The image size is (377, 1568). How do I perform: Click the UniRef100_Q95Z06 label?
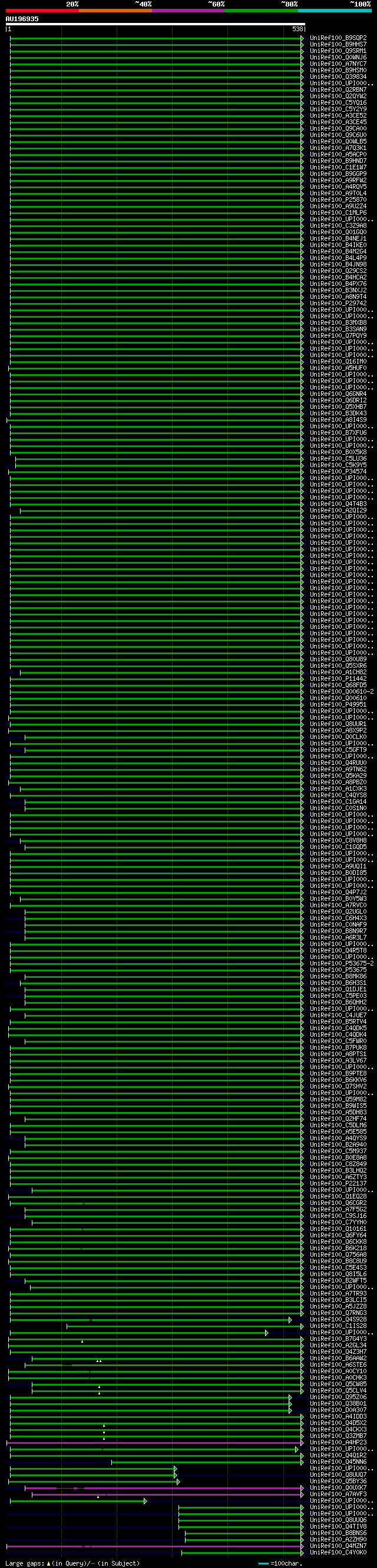tap(338, 1397)
